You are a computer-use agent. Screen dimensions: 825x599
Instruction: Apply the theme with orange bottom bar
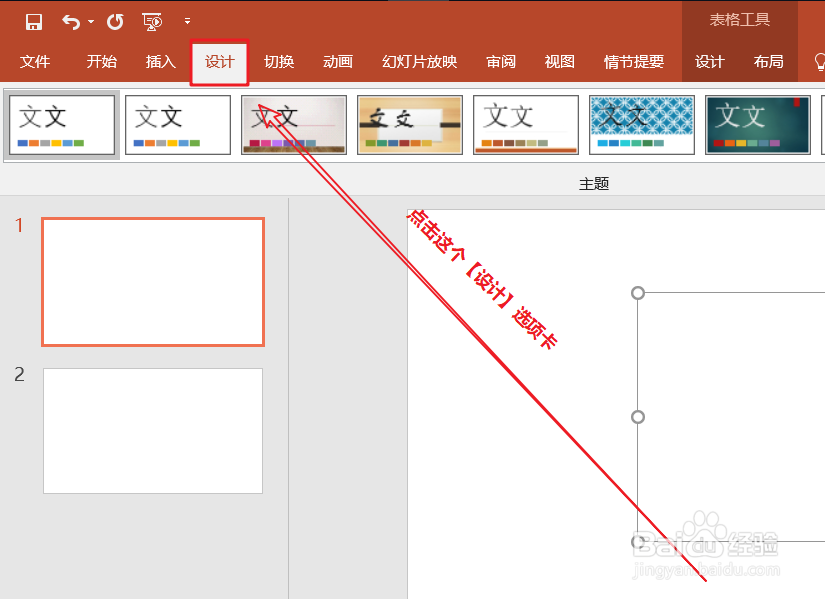coord(526,125)
